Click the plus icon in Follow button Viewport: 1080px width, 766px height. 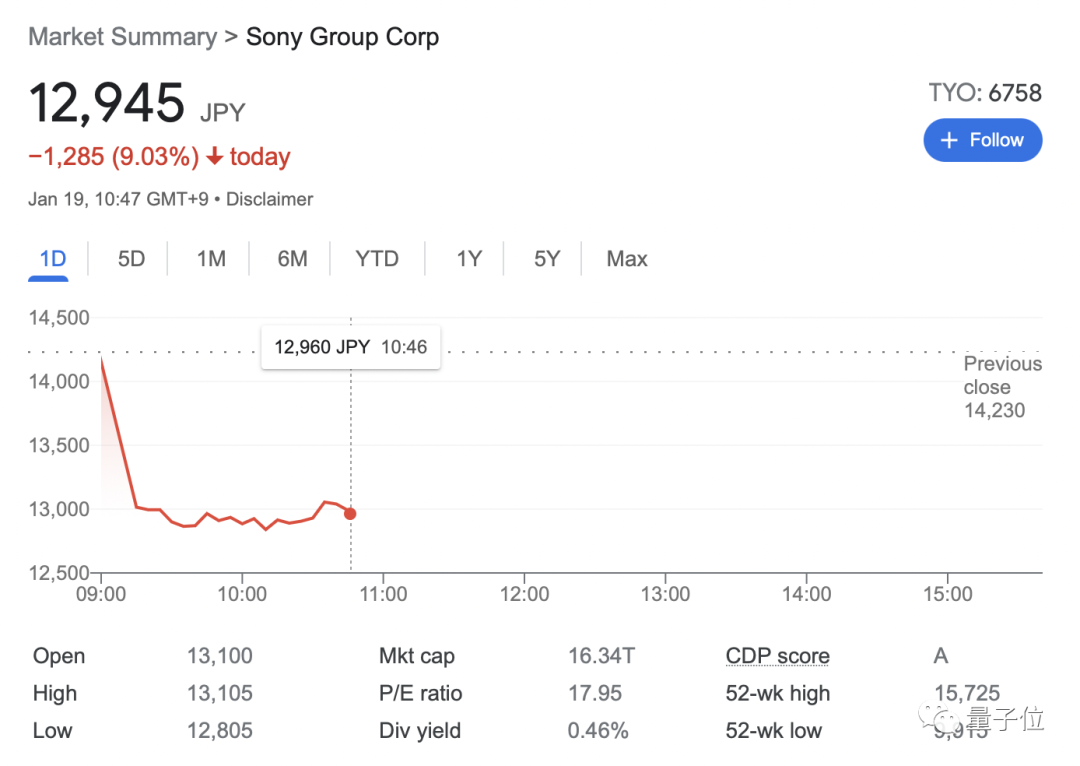[950, 140]
